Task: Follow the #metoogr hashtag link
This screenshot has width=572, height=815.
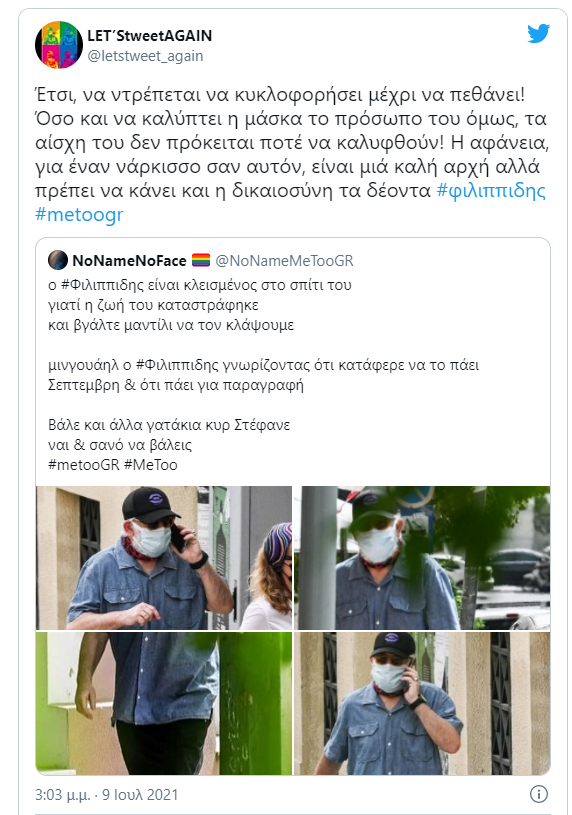Action: point(79,214)
